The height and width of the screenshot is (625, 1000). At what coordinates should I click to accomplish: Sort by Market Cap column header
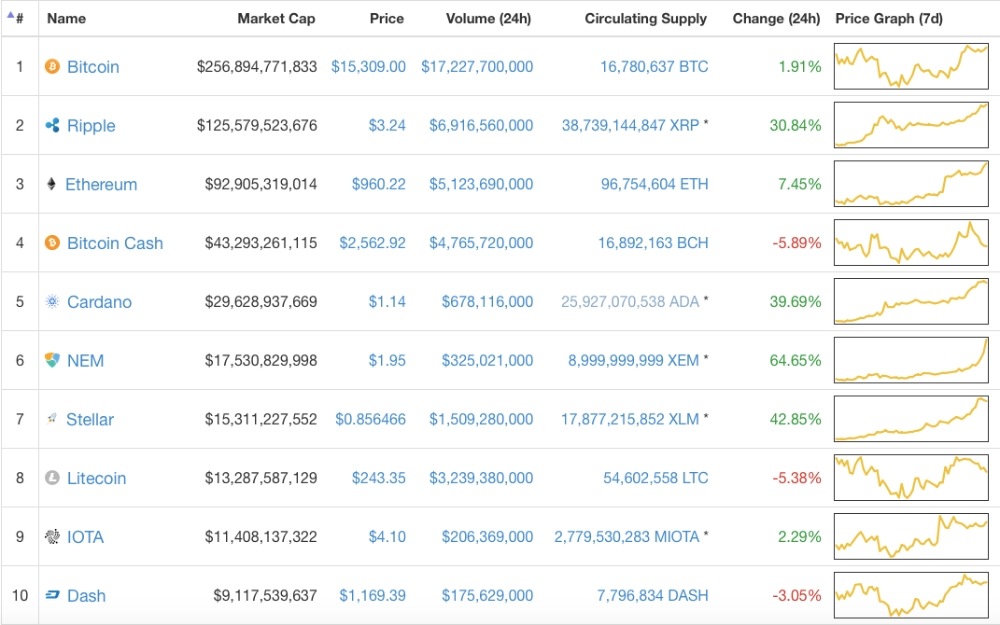[x=276, y=18]
